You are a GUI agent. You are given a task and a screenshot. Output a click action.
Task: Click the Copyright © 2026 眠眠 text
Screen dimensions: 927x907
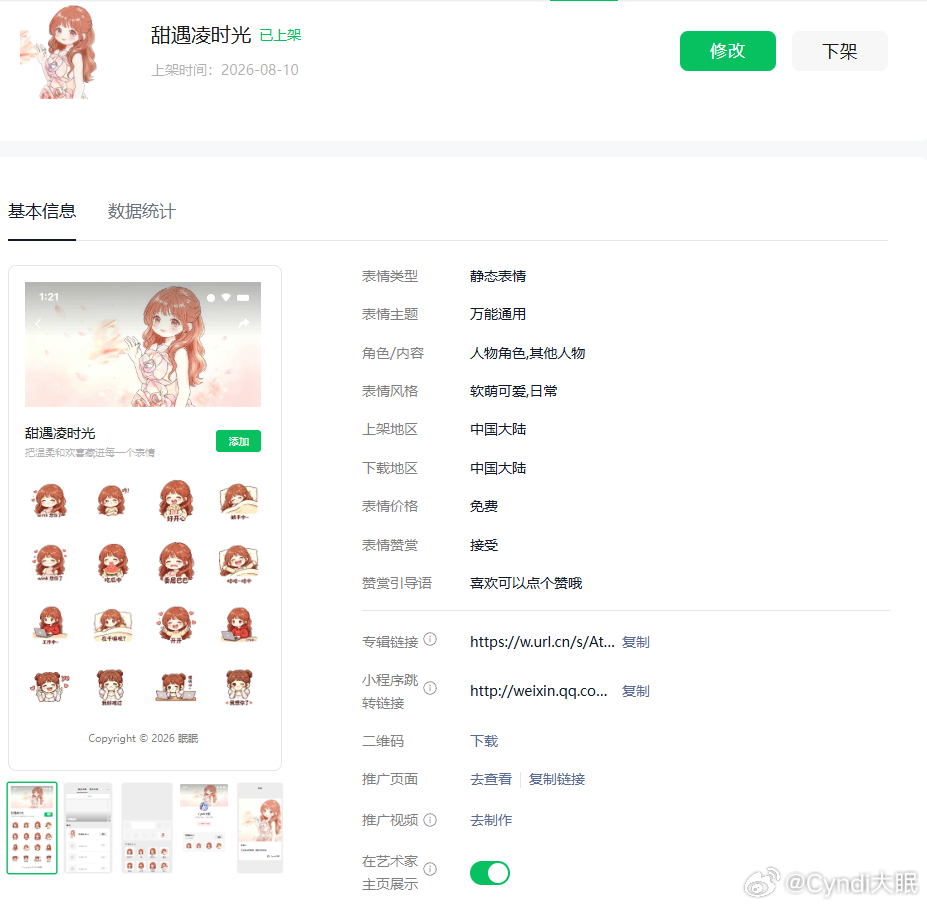point(143,738)
